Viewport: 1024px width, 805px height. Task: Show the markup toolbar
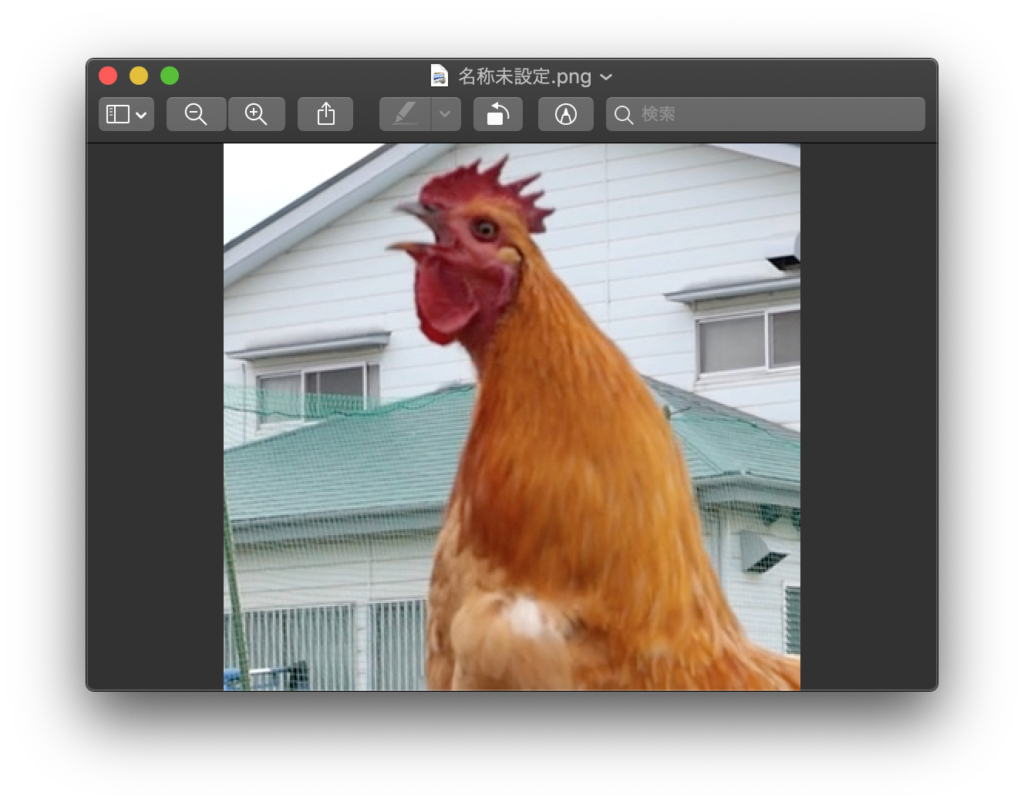566,114
